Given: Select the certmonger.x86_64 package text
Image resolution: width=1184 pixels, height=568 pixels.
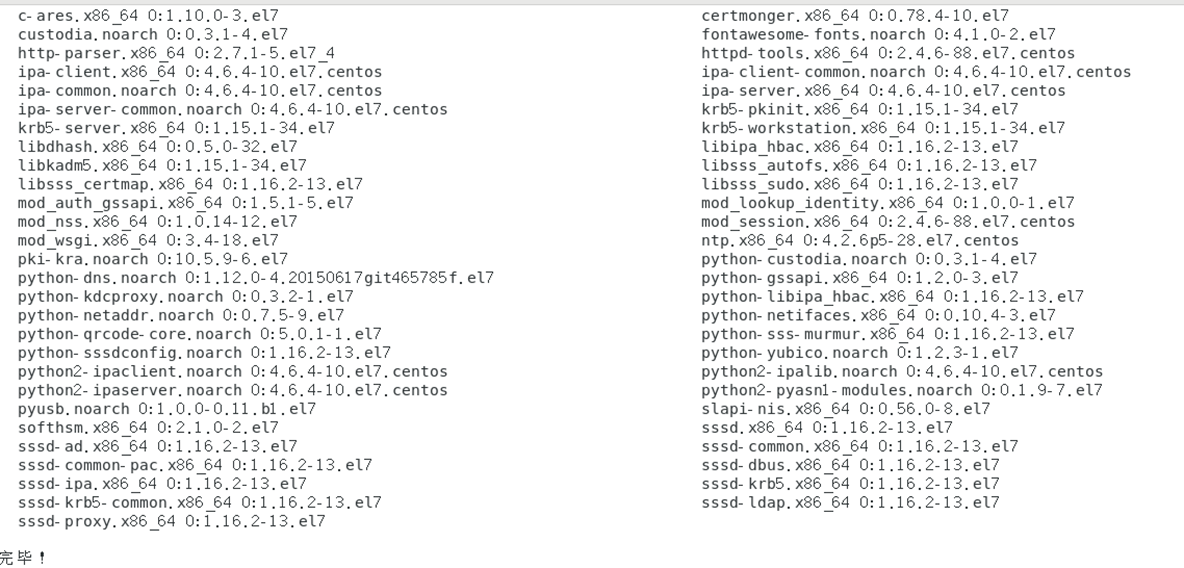Looking at the screenshot, I should pos(855,16).
